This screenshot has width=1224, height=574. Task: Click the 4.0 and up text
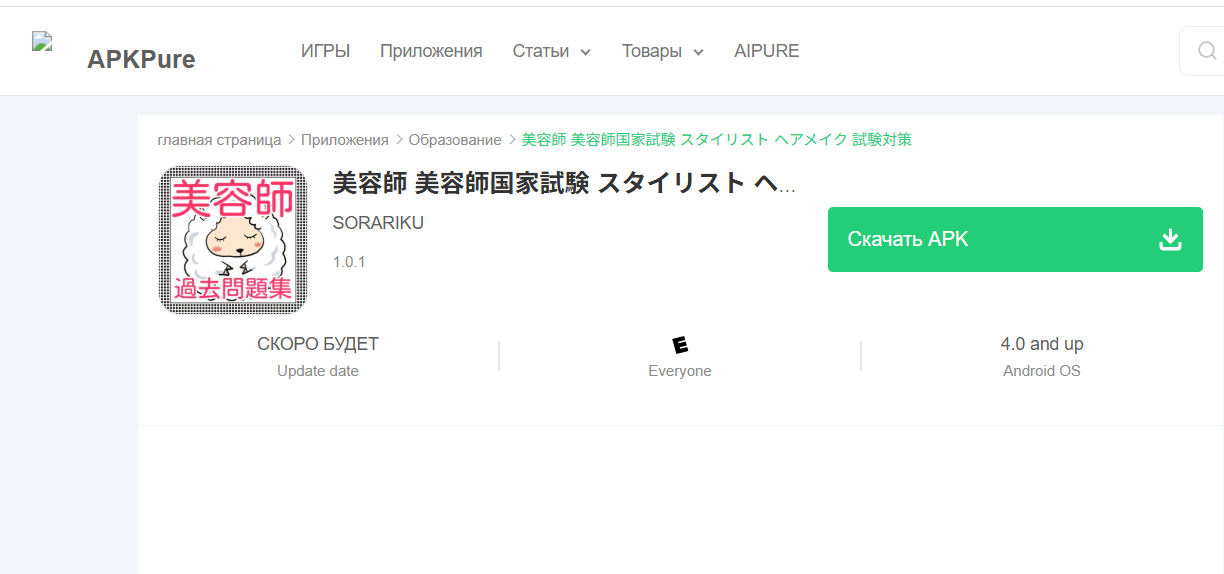[1042, 344]
